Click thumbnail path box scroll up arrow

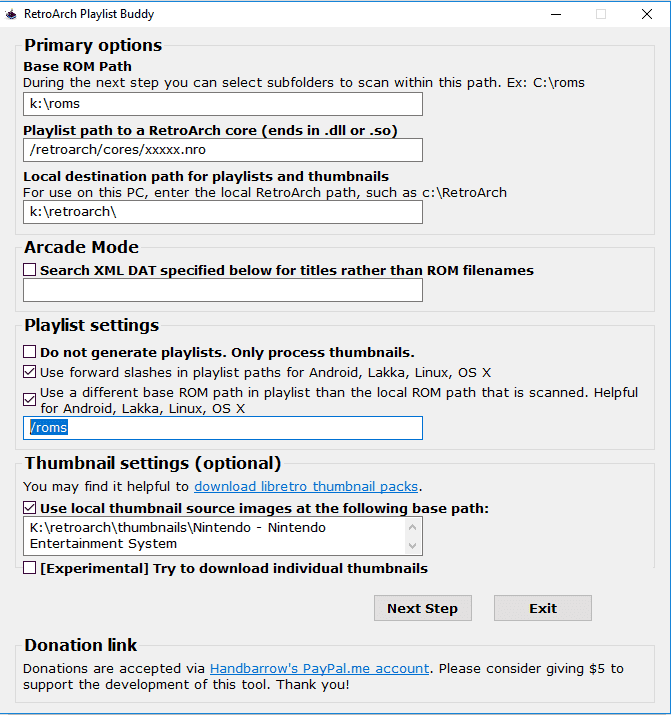tap(413, 527)
